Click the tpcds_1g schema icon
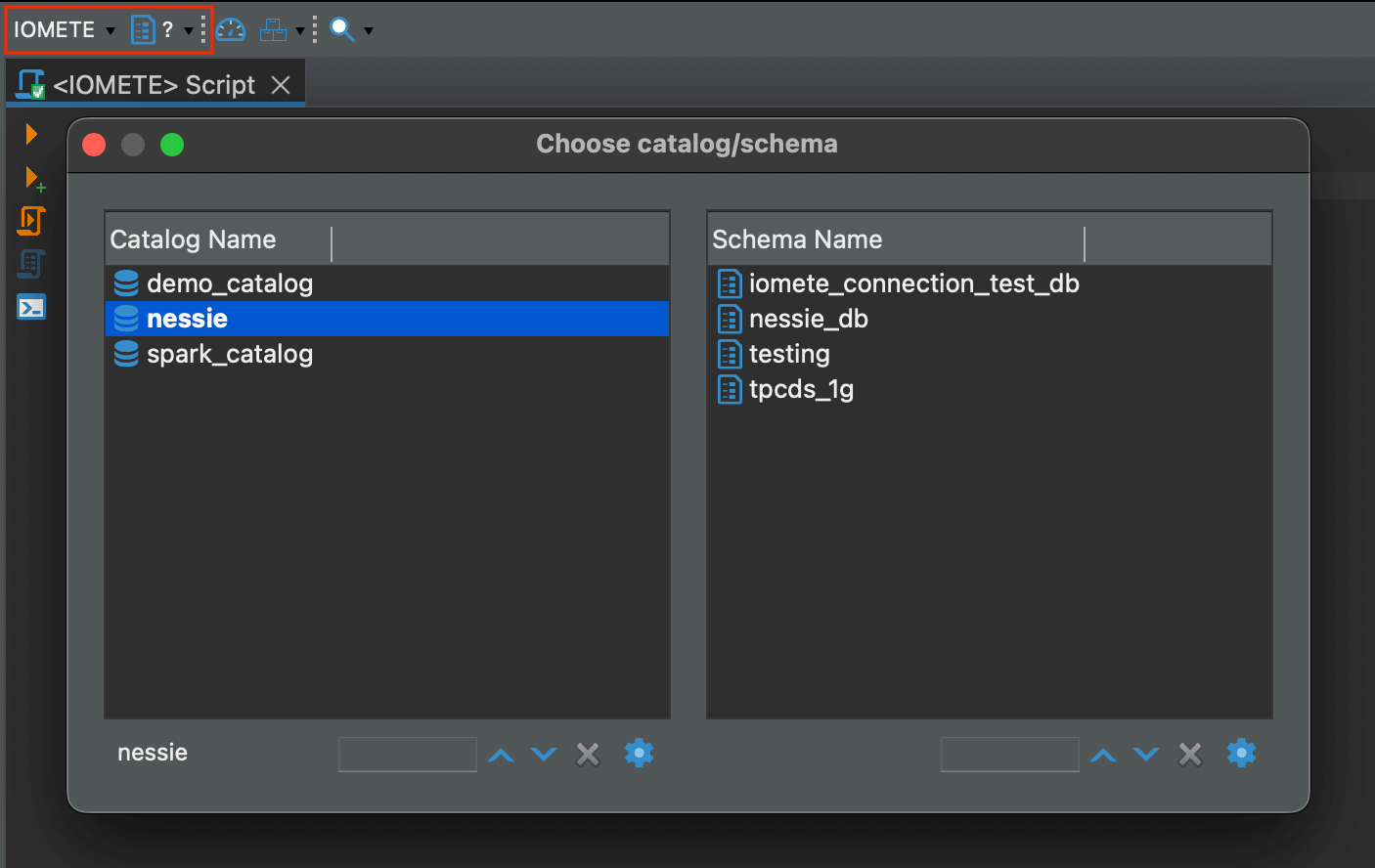This screenshot has height=868, width=1375. (x=730, y=389)
